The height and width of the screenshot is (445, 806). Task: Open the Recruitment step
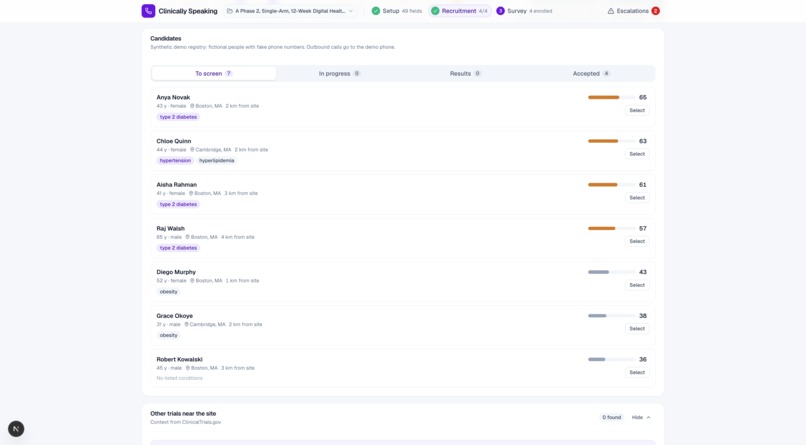pos(460,11)
